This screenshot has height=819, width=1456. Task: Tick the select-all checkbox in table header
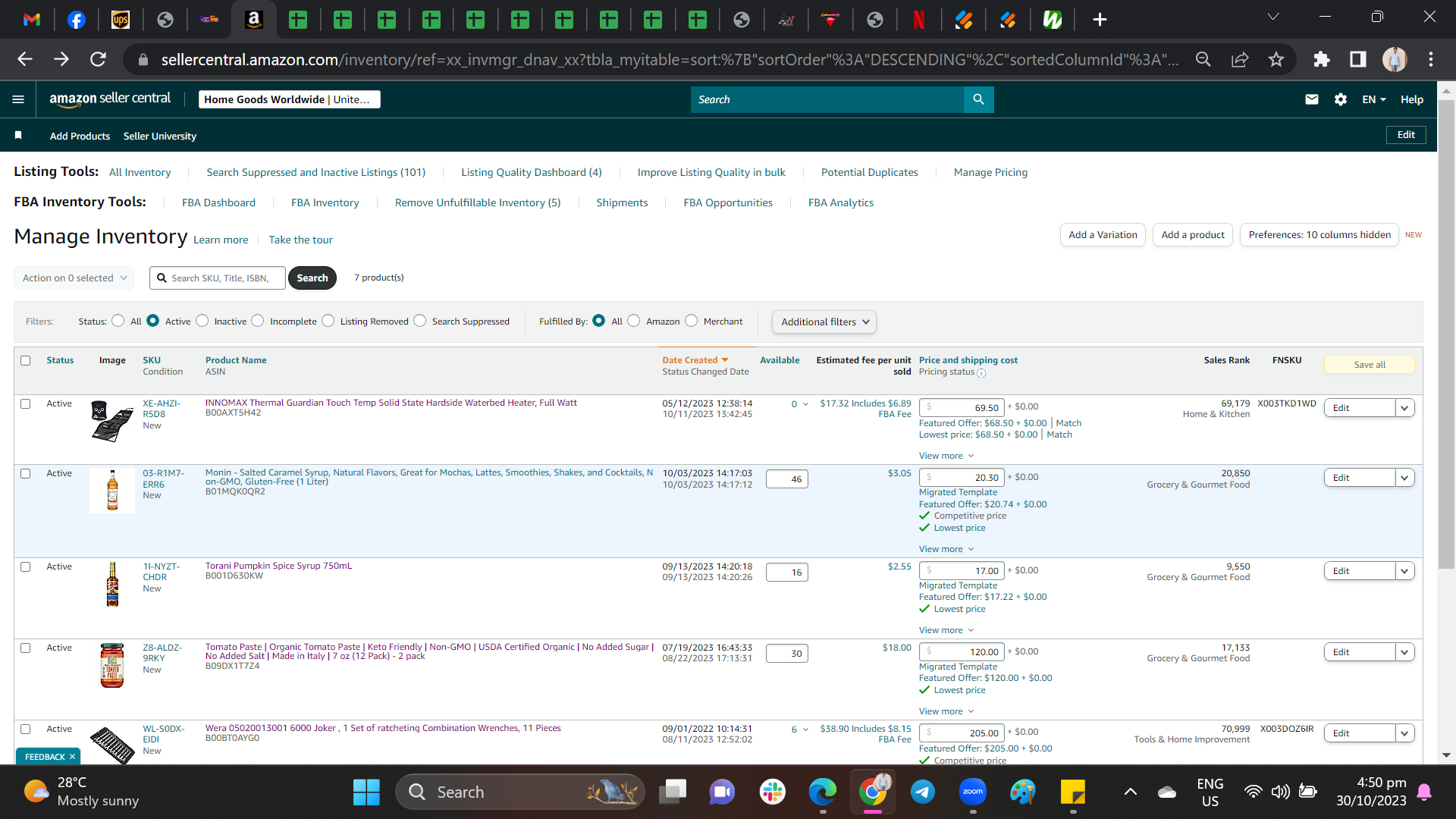pos(26,361)
